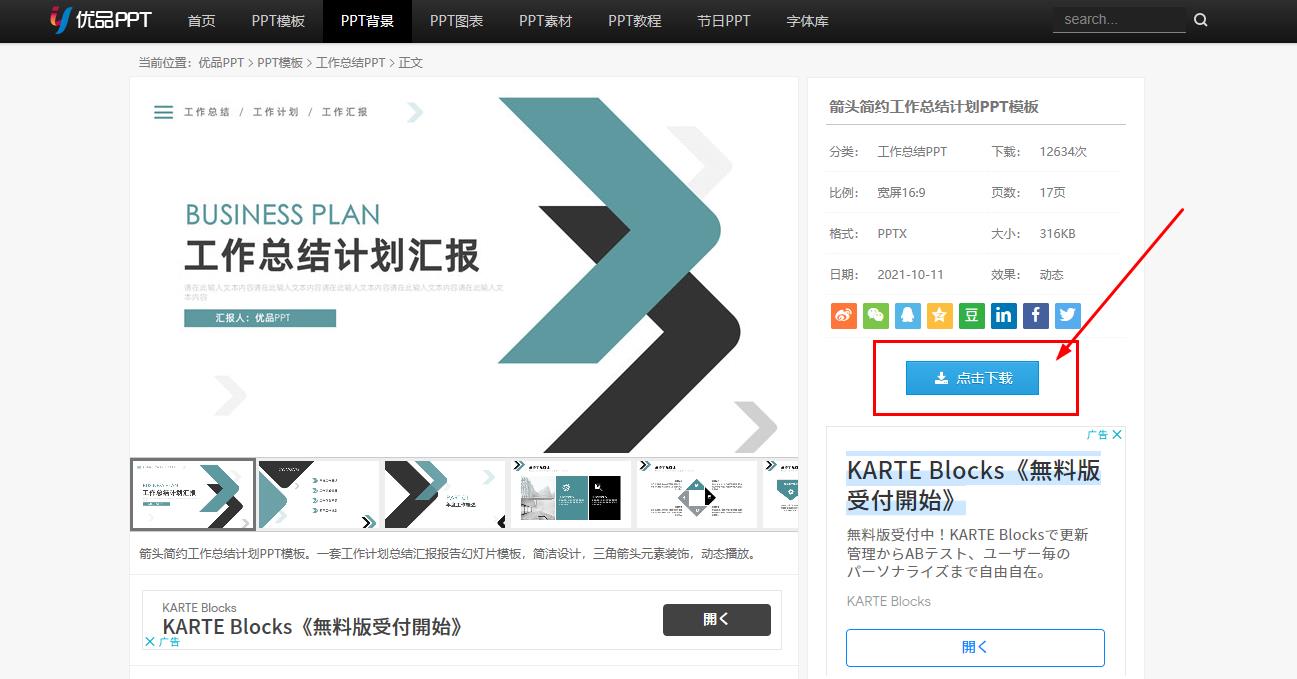Share the template via WeChat
1297x679 pixels.
(x=875, y=315)
